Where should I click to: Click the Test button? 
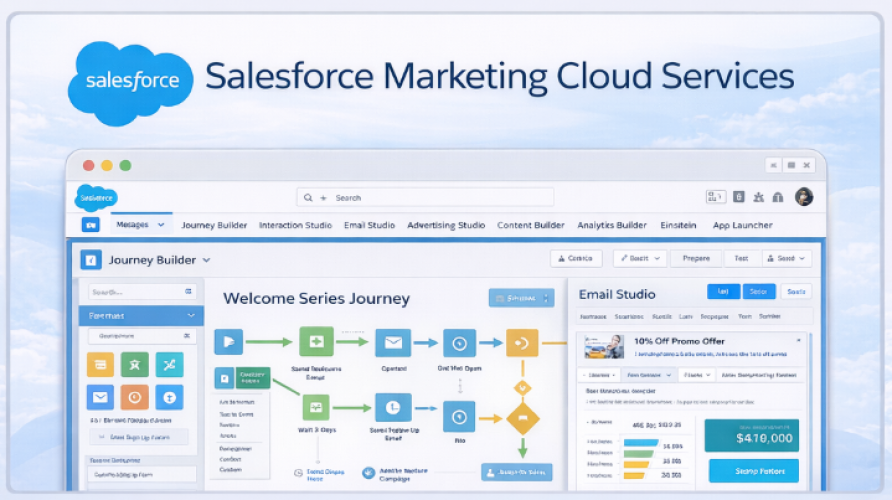pos(741,258)
